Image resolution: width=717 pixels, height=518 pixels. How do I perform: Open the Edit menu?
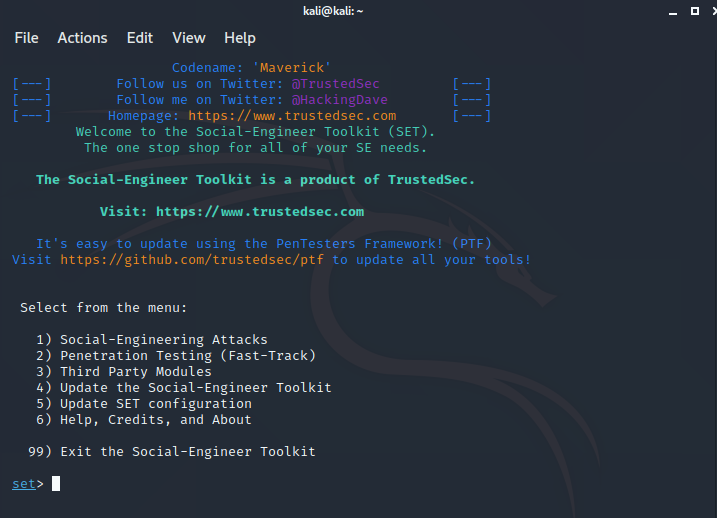(x=139, y=38)
